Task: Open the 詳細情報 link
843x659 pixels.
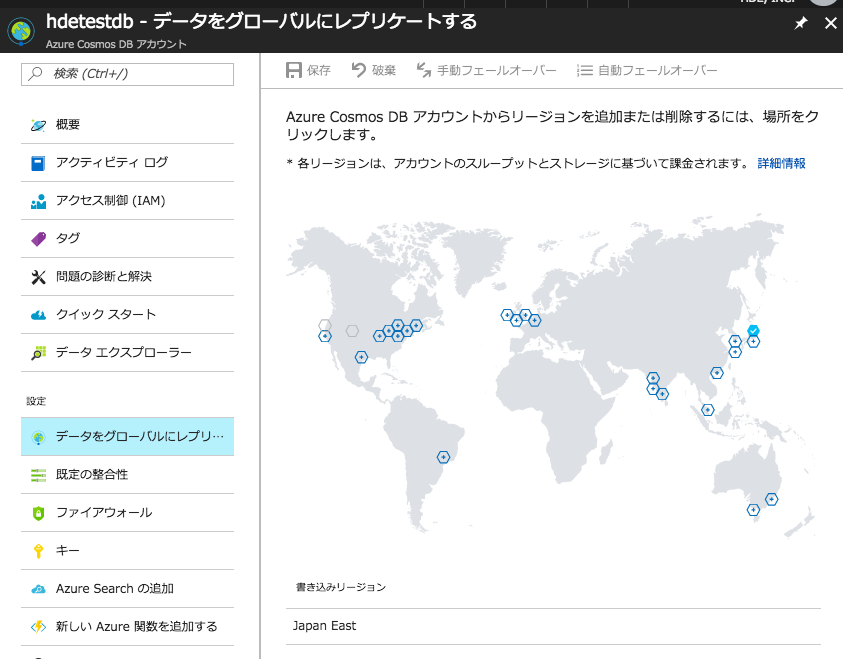Action: coord(781,163)
